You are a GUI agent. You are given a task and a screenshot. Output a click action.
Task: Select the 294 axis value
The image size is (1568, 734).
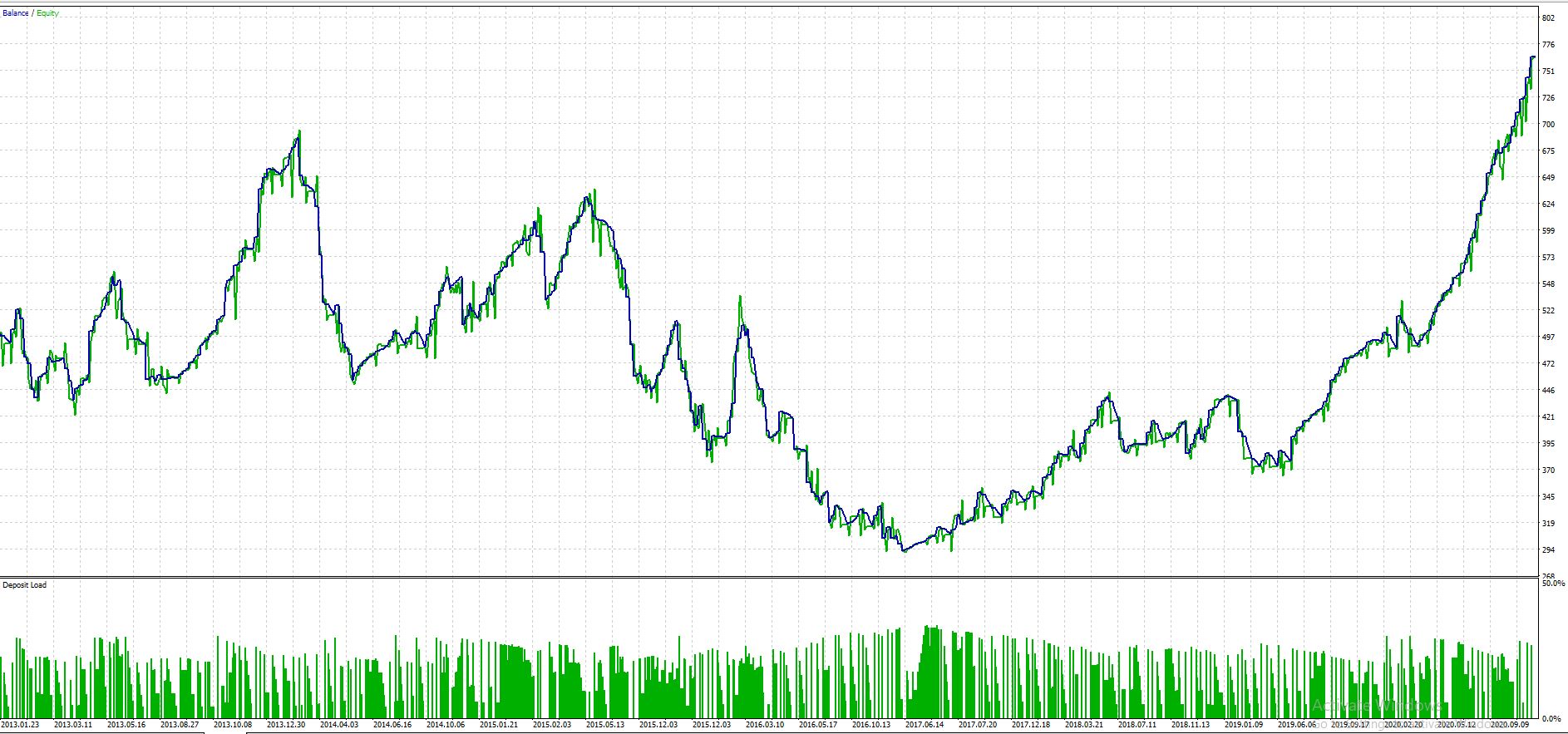pyautogui.click(x=1548, y=550)
